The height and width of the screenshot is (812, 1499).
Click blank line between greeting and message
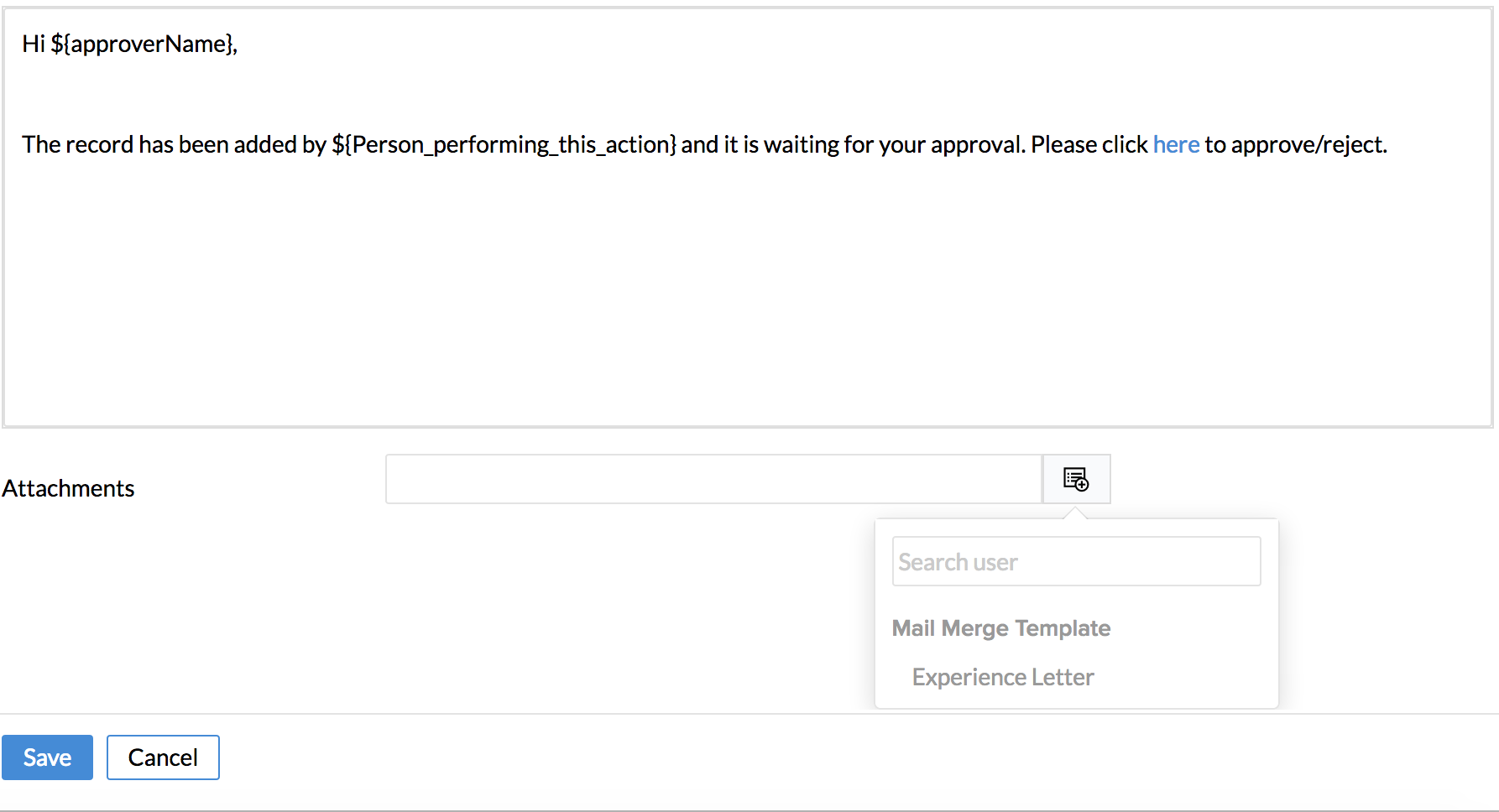tap(747, 94)
